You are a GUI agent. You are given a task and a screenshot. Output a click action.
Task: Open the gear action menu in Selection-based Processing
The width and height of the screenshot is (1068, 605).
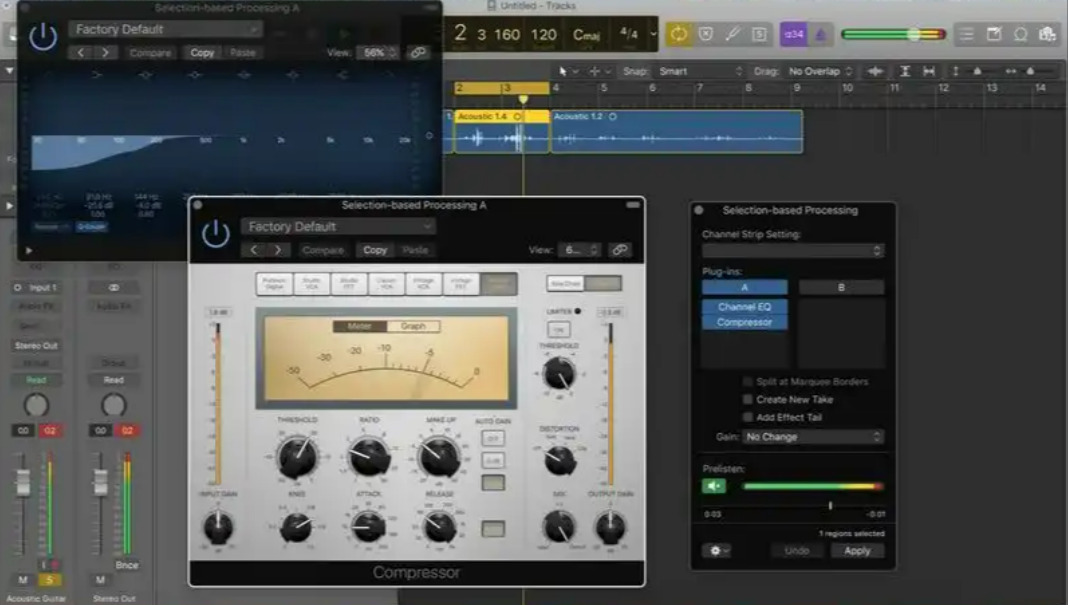(717, 551)
